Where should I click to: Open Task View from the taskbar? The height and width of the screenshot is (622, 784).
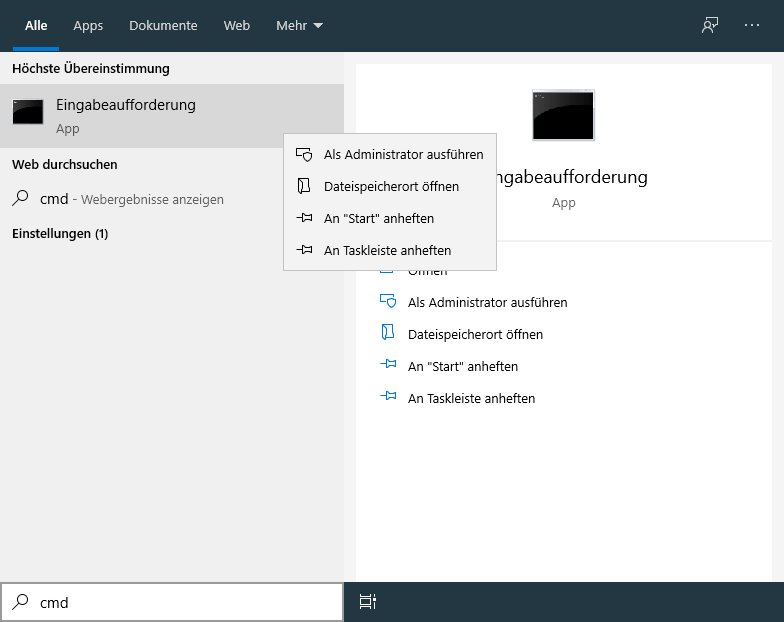(368, 602)
